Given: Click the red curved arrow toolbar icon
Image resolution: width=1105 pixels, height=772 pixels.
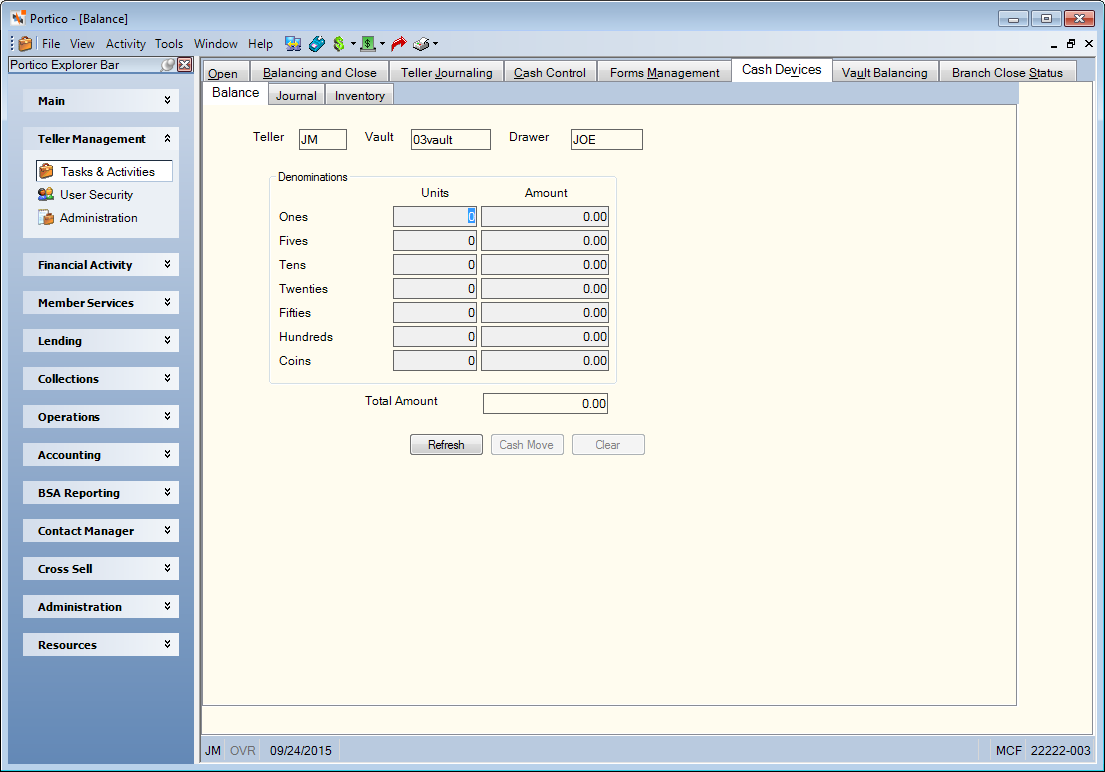Looking at the screenshot, I should [x=399, y=44].
